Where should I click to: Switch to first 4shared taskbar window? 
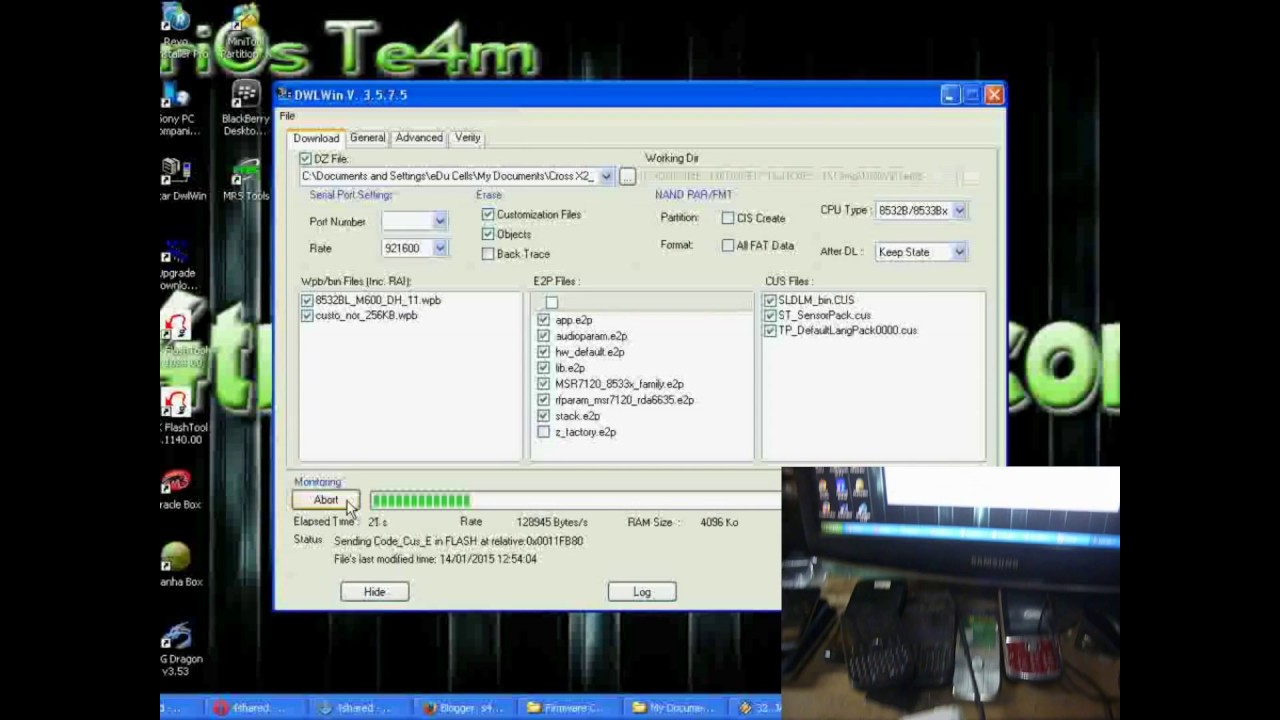pos(254,708)
